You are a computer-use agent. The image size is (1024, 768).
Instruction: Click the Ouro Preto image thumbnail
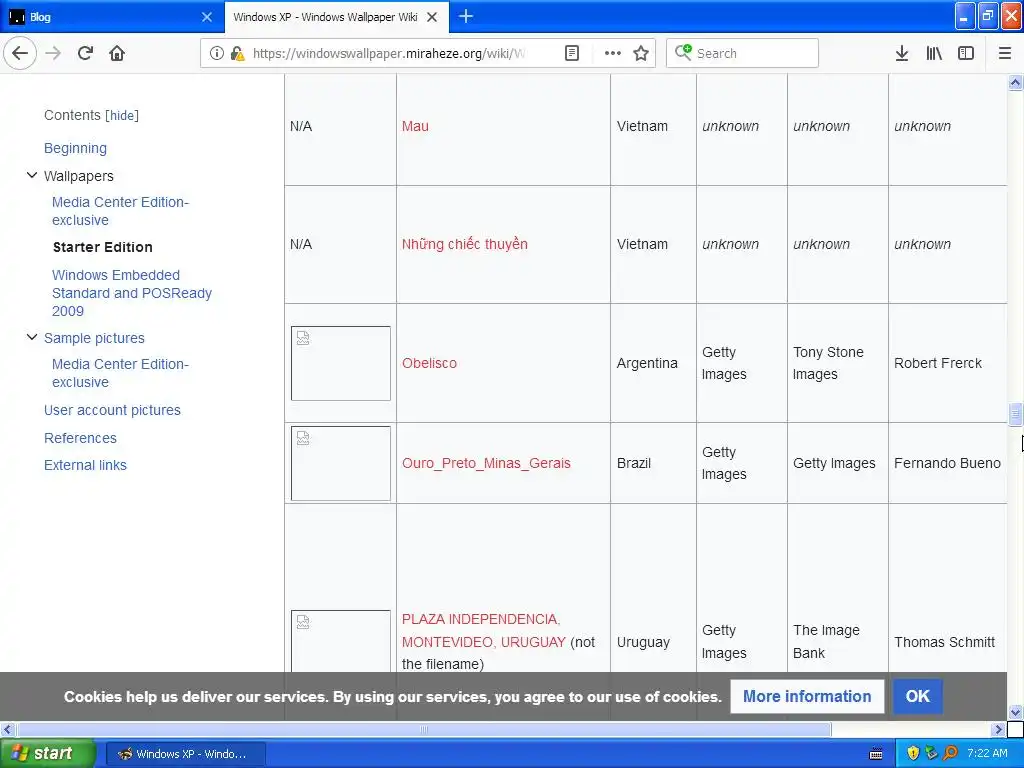[341, 463]
